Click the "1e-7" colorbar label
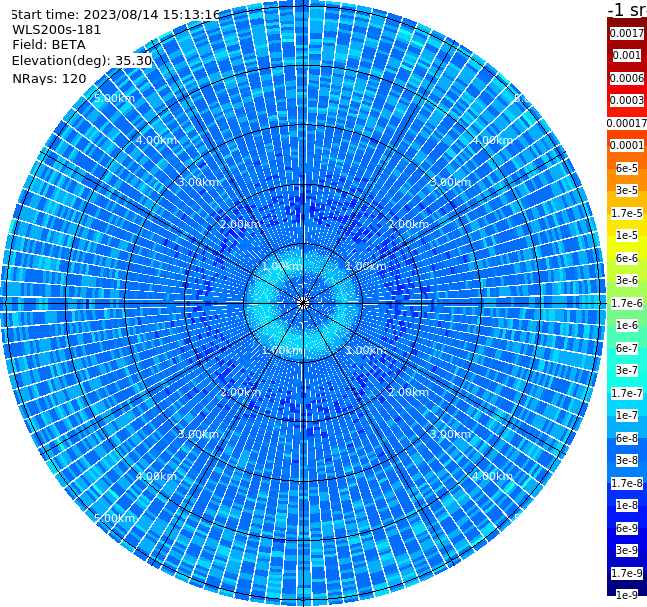This screenshot has width=647, height=607. pos(627,415)
